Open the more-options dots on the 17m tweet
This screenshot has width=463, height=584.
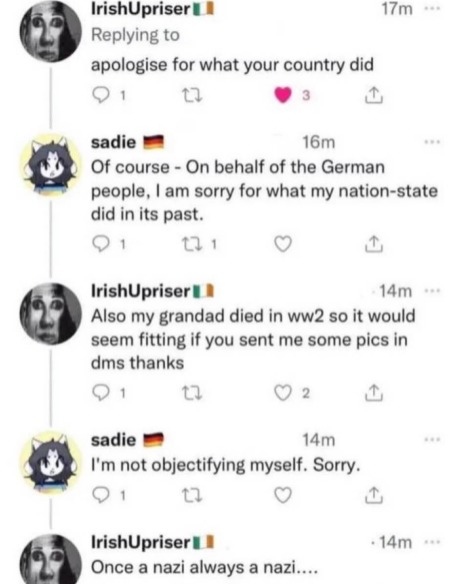432,9
